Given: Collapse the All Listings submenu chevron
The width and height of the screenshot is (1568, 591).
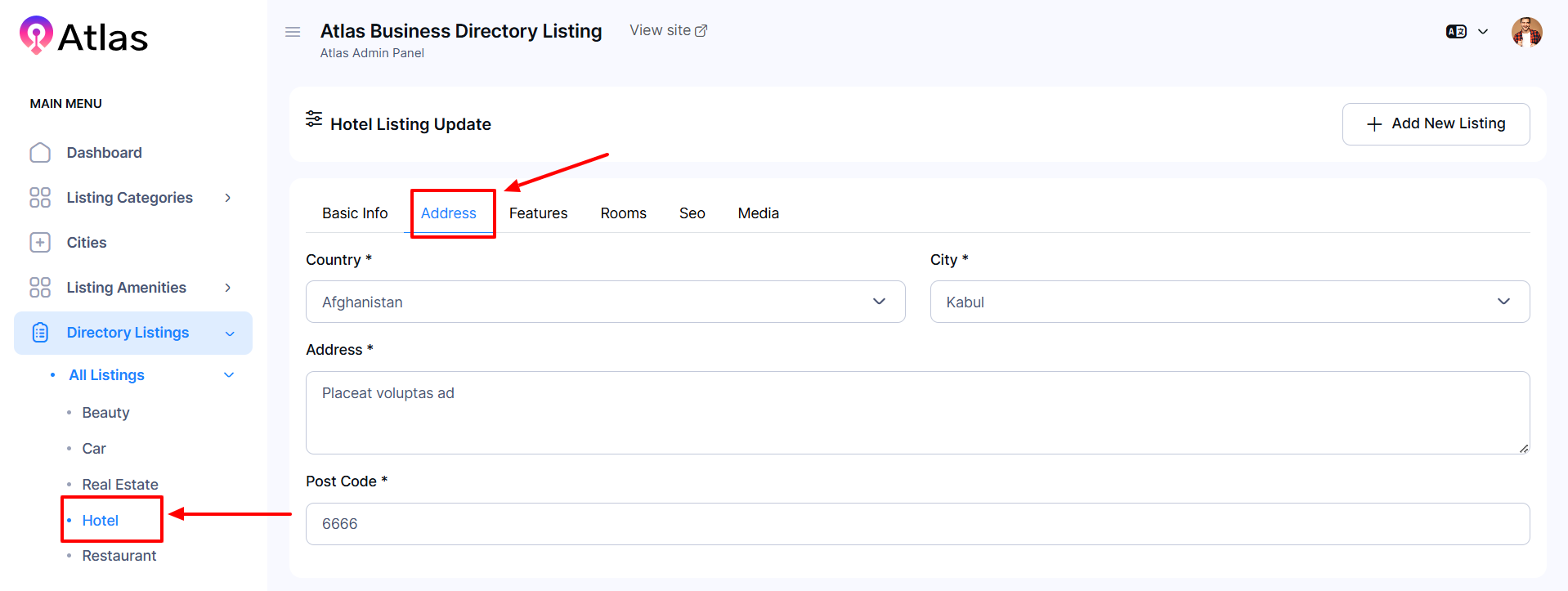Looking at the screenshot, I should [x=229, y=375].
